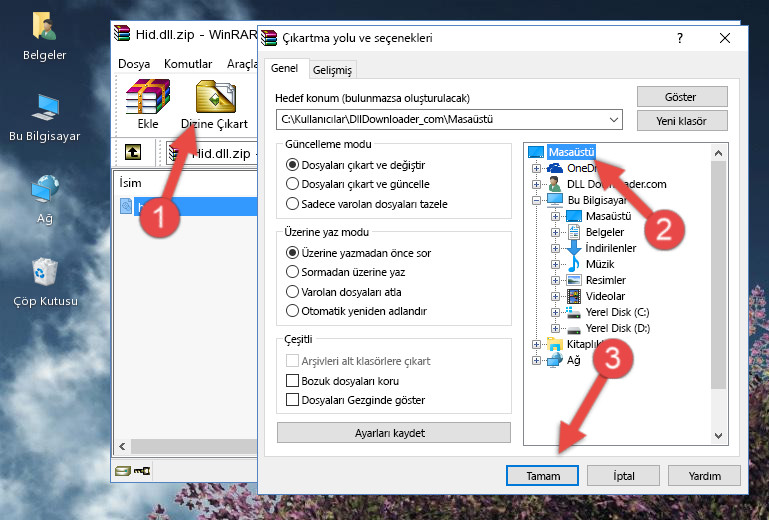The width and height of the screenshot is (769, 520).
Task: Select Otomatik yeniden adlandır option
Action: point(292,311)
